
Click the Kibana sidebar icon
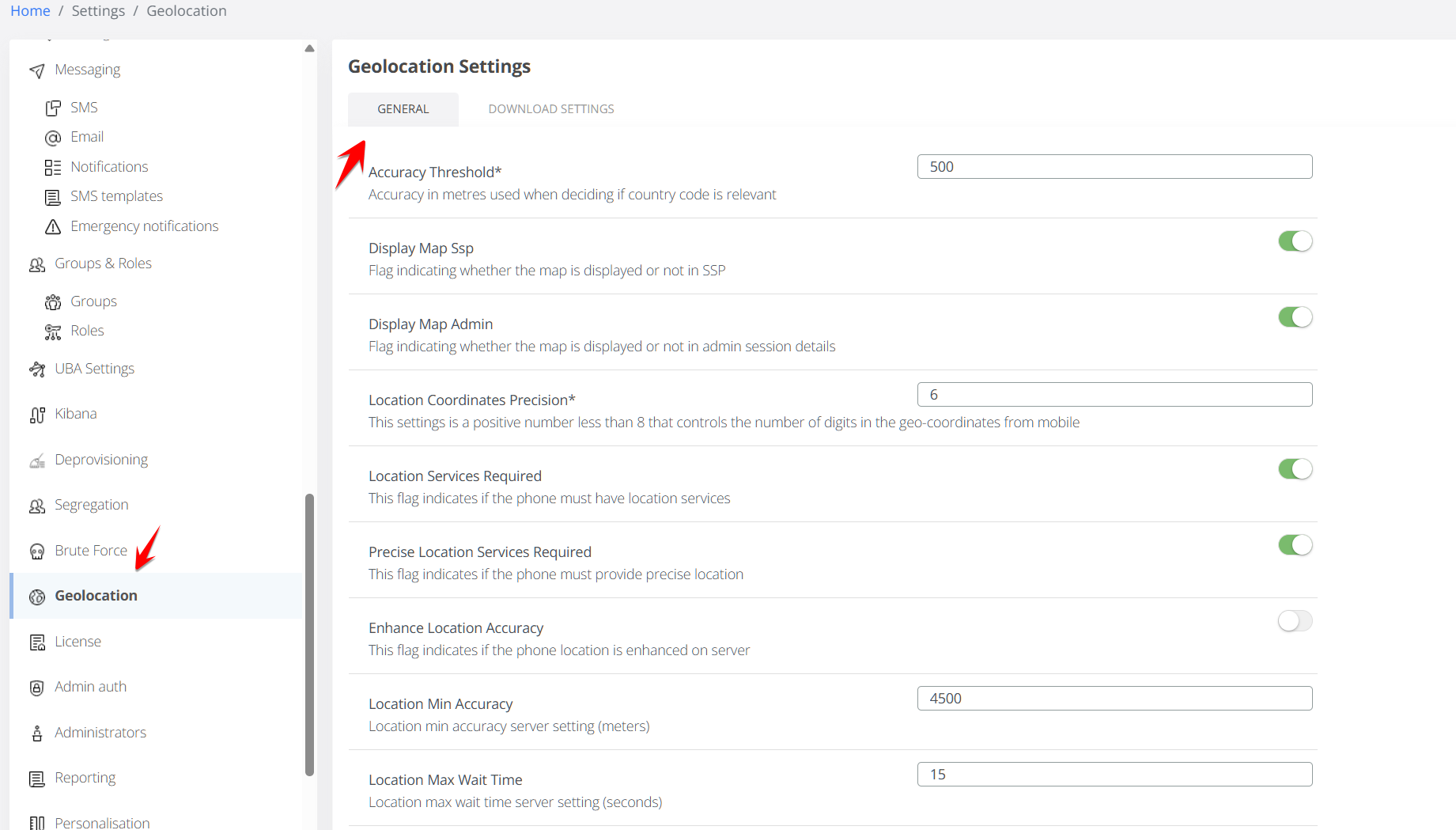[x=37, y=415]
